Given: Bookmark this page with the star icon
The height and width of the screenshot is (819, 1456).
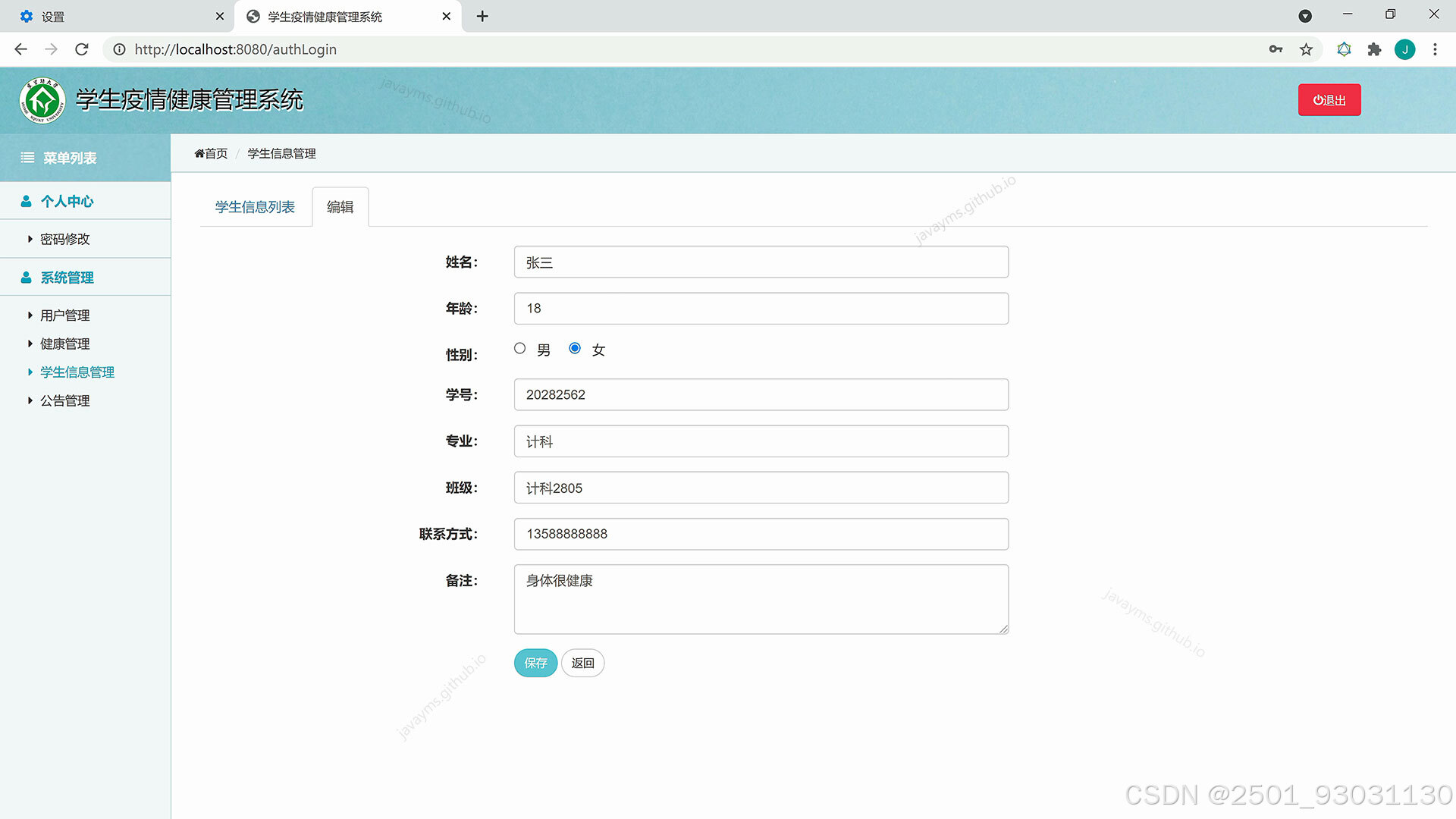Looking at the screenshot, I should [x=1306, y=49].
